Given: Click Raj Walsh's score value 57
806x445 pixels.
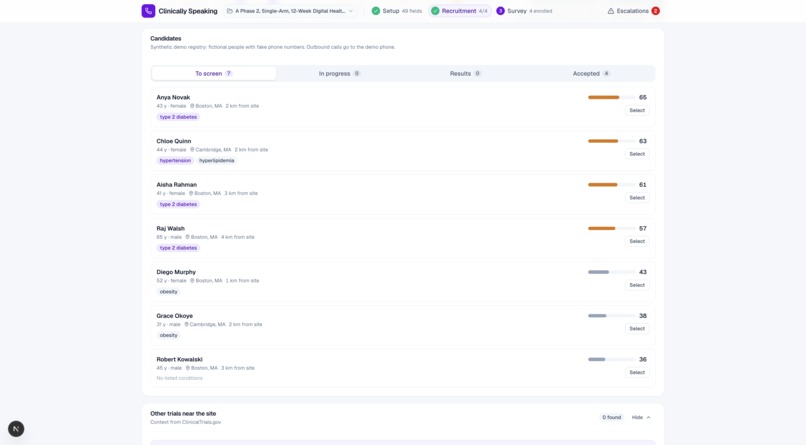Looking at the screenshot, I should [x=643, y=228].
